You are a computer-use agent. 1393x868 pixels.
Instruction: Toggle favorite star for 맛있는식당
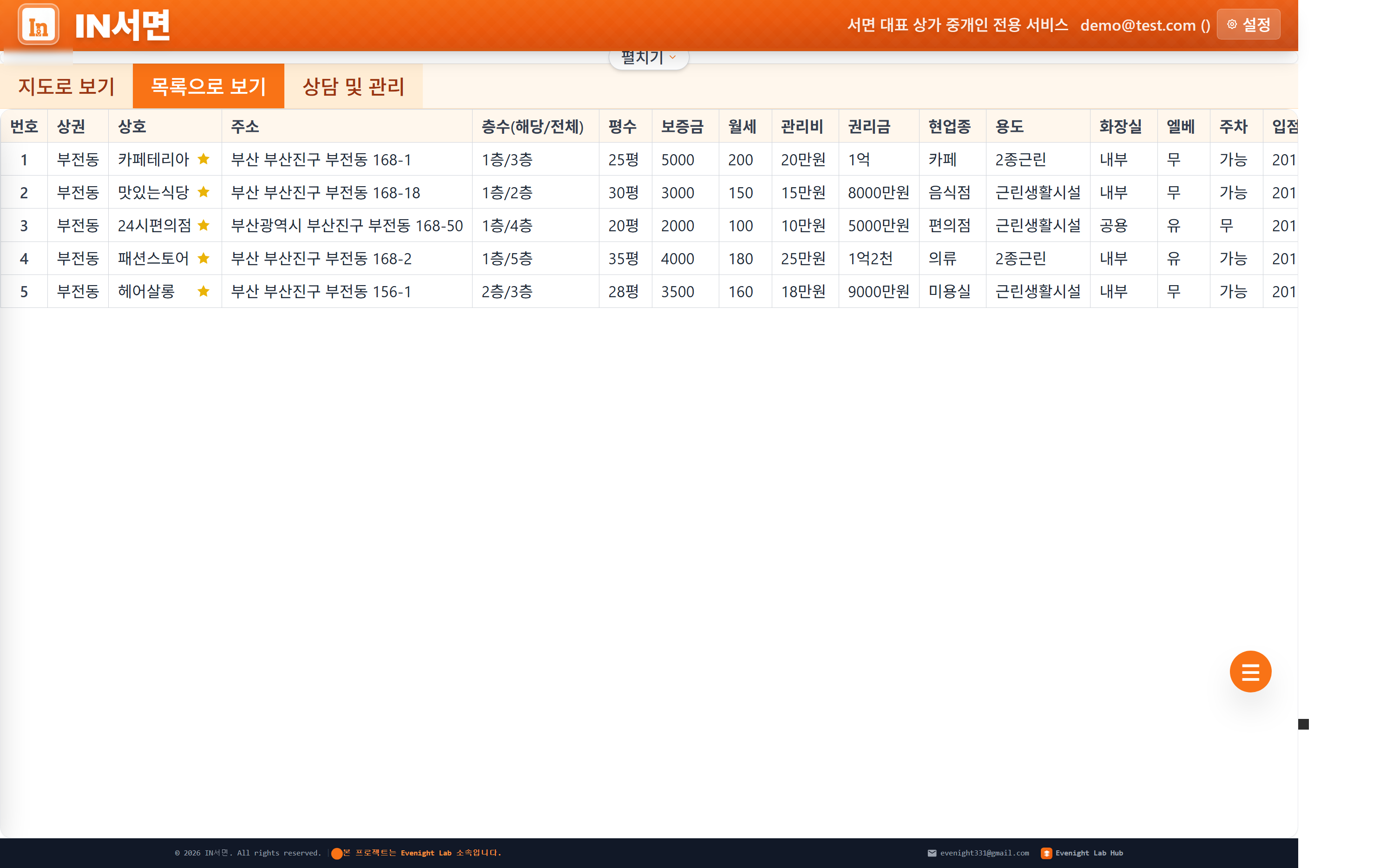tap(203, 192)
